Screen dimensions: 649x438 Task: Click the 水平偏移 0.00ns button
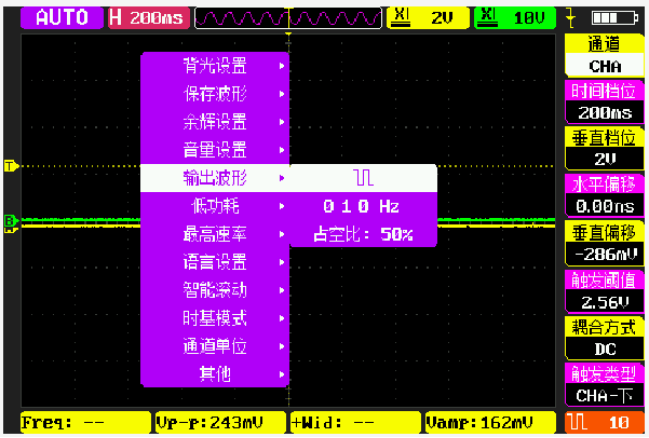(x=604, y=195)
